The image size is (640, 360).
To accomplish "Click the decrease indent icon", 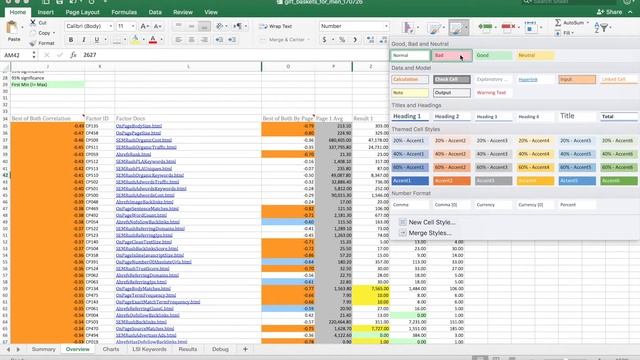I will tap(219, 40).
